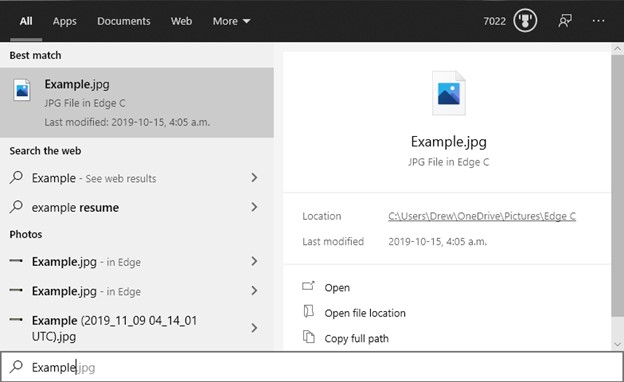This screenshot has height=382, width=624.
Task: Click the feedback person icon
Action: [565, 21]
